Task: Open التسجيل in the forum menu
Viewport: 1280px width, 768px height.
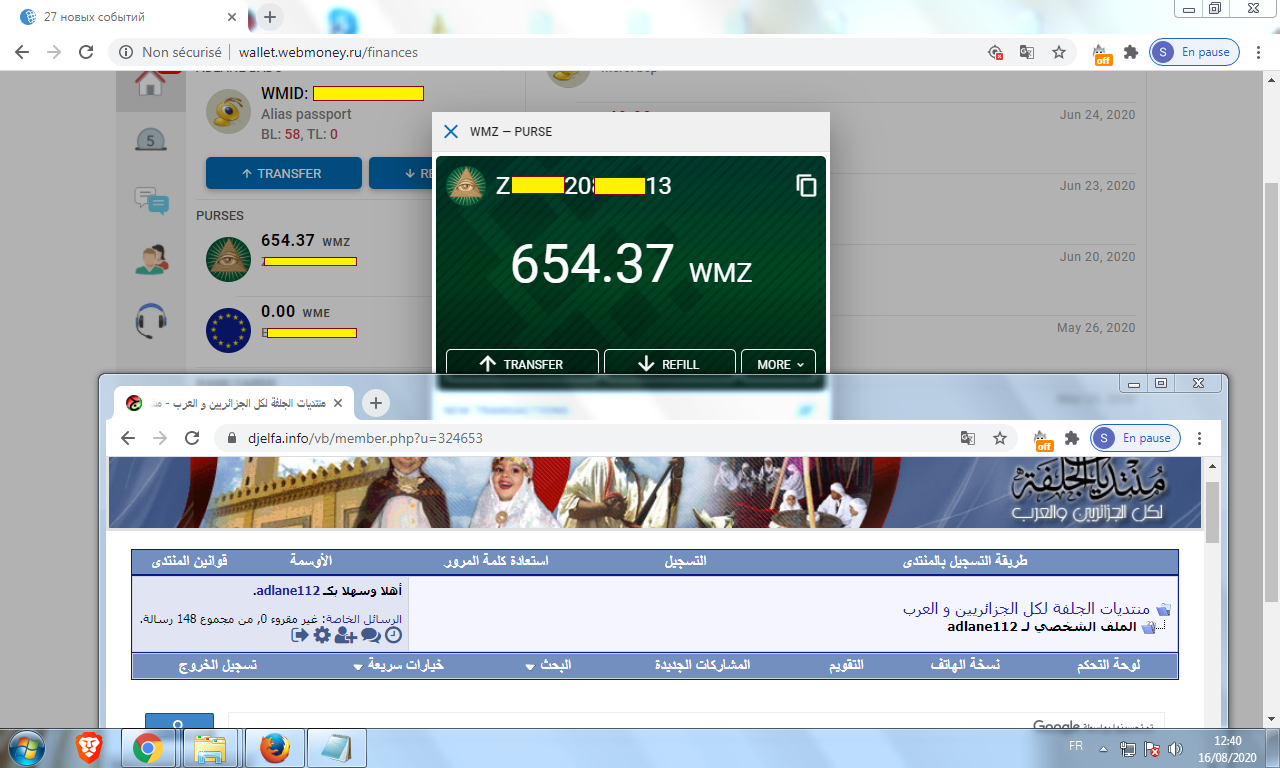Action: tap(686, 561)
